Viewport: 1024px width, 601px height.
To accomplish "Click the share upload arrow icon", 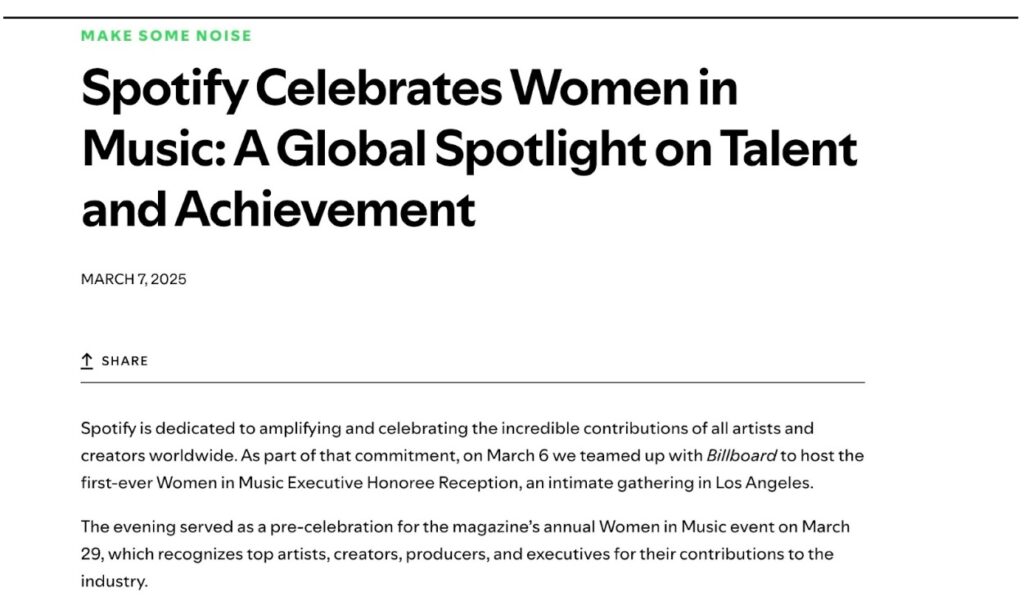I will (87, 361).
